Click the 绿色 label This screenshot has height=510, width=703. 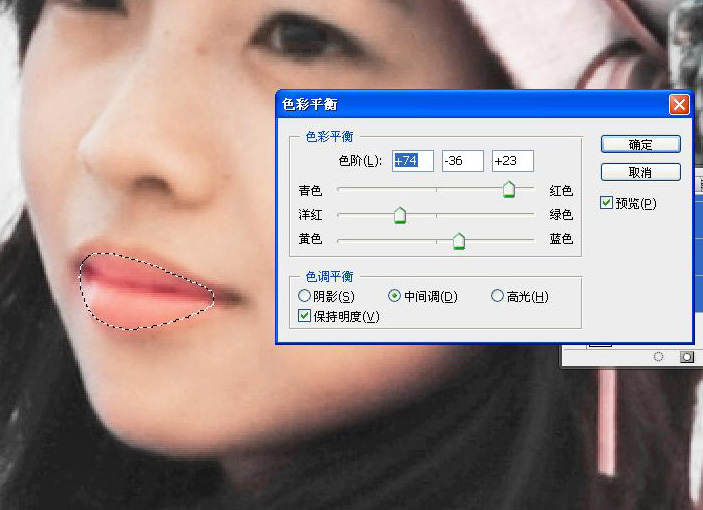(561, 215)
